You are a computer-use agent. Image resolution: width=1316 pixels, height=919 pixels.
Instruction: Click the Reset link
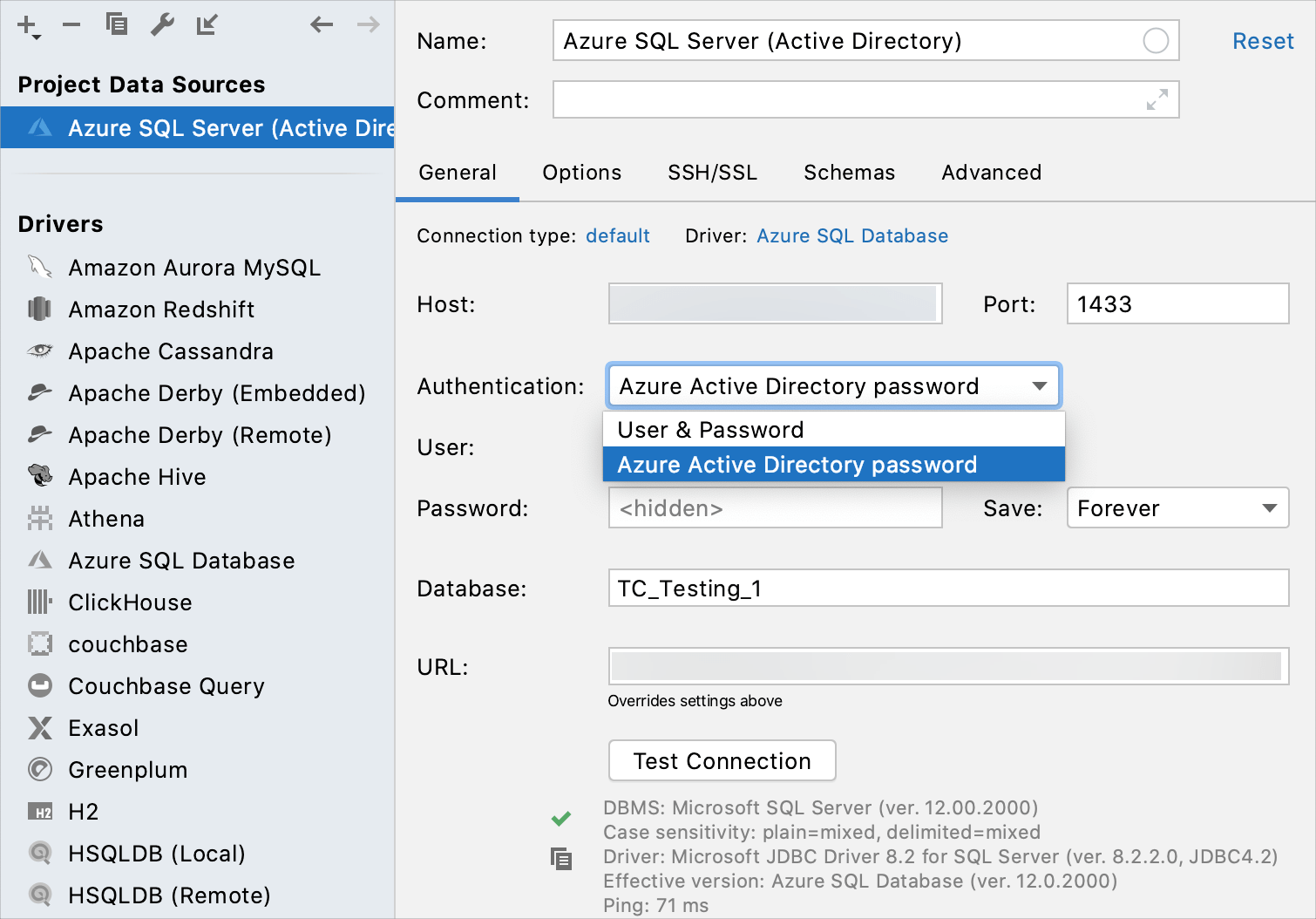[1263, 41]
